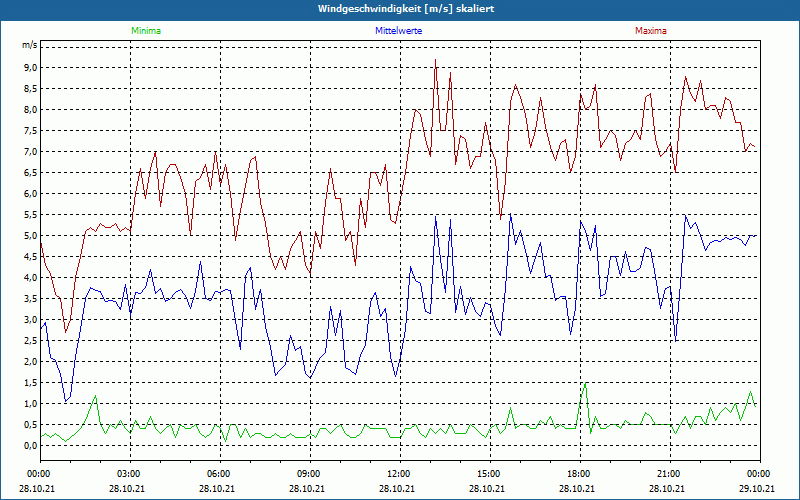Click the 2,0 y-axis value
Image resolution: width=800 pixels, height=500 pixels.
(x=30, y=362)
